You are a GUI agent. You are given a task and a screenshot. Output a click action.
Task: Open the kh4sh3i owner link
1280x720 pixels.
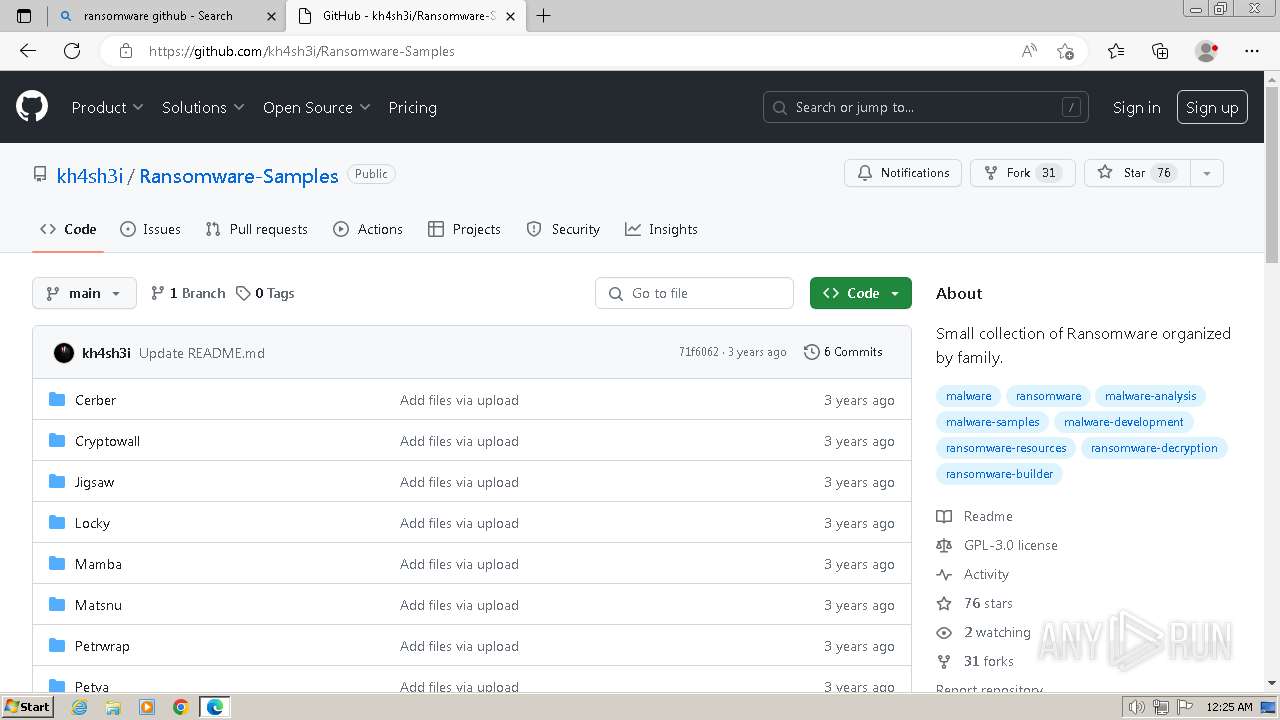(x=90, y=176)
